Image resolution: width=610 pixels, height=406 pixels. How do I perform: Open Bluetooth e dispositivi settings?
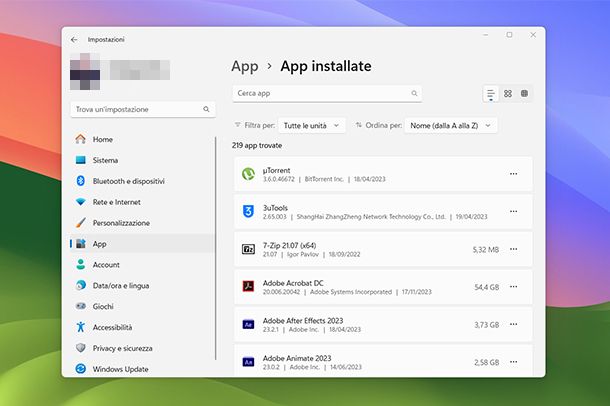click(x=142, y=181)
